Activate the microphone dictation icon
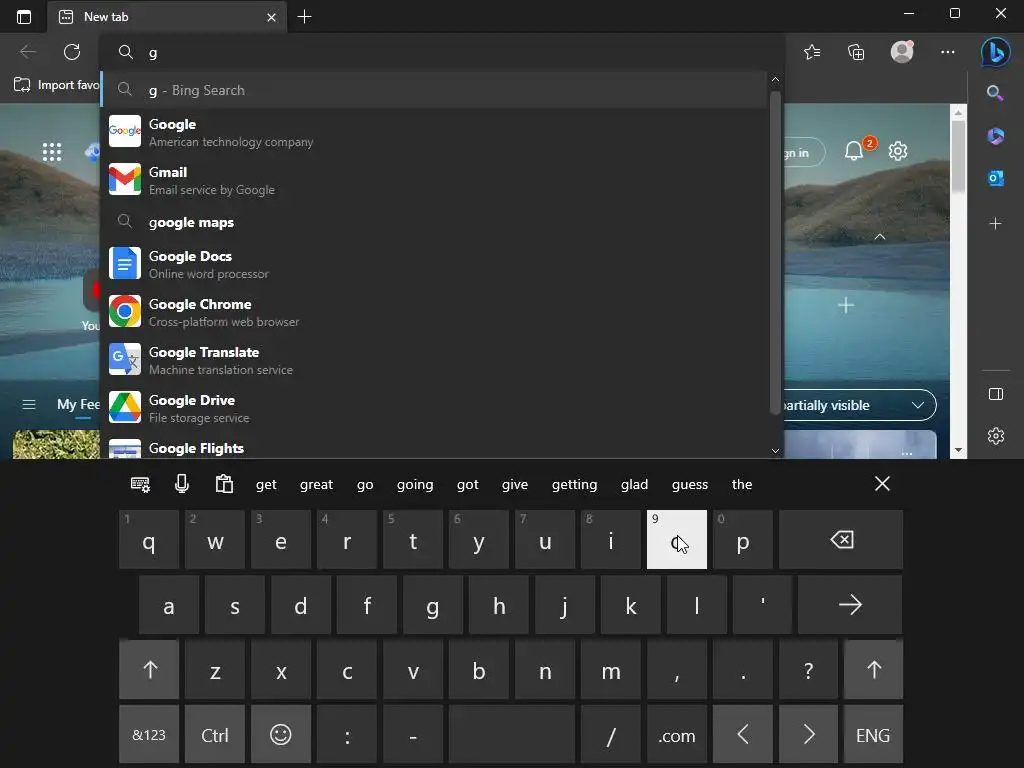 click(182, 484)
